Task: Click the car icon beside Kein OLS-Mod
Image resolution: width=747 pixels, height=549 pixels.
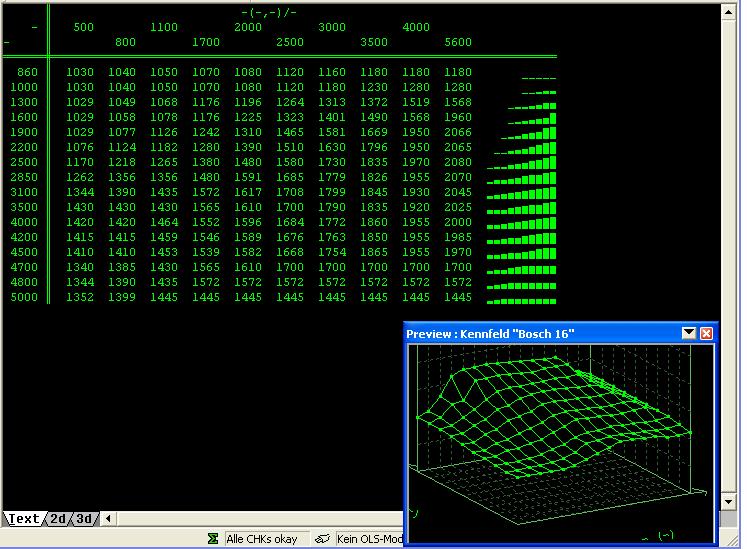Action: (323, 539)
